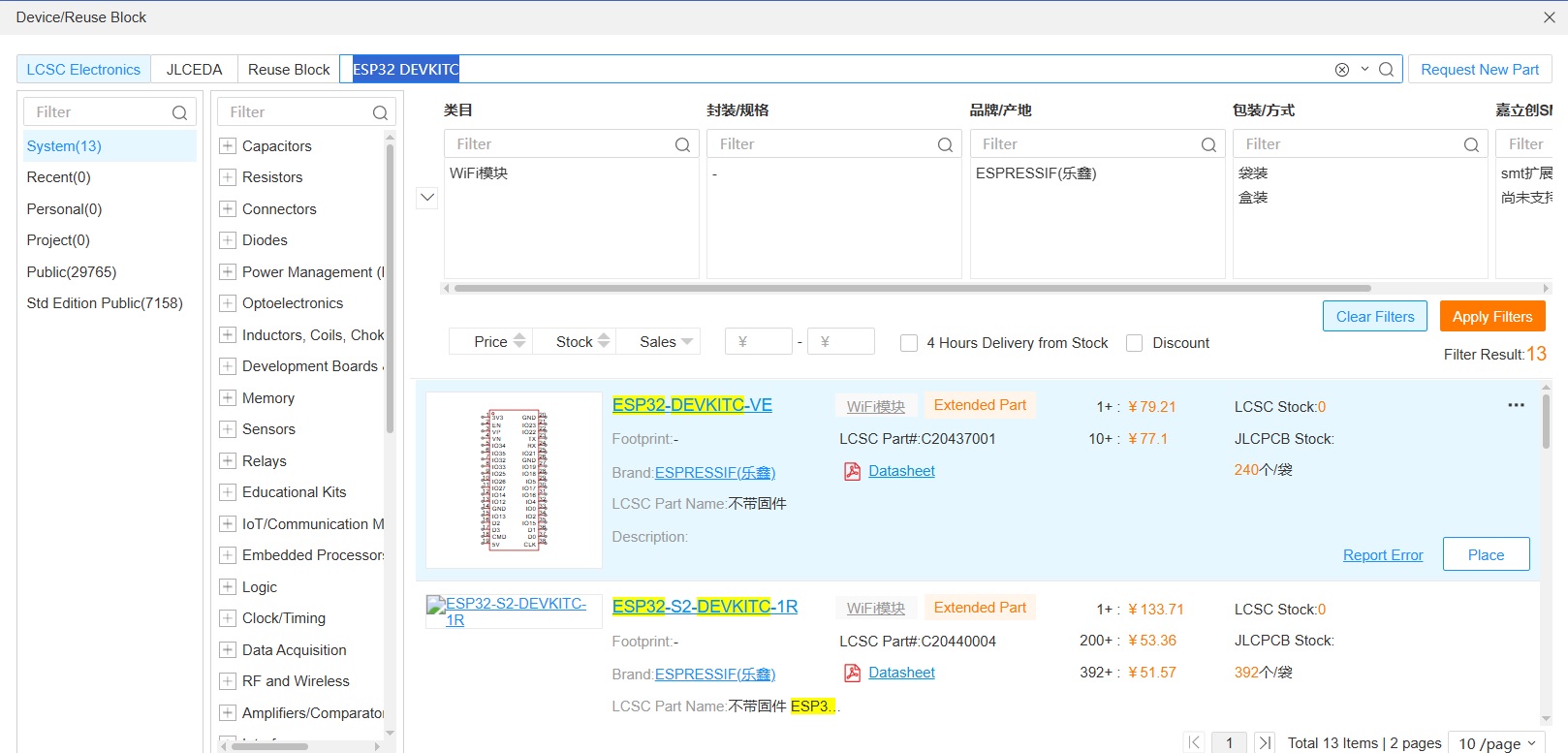
Task: Click search icon in the category tree filter
Action: pos(380,112)
